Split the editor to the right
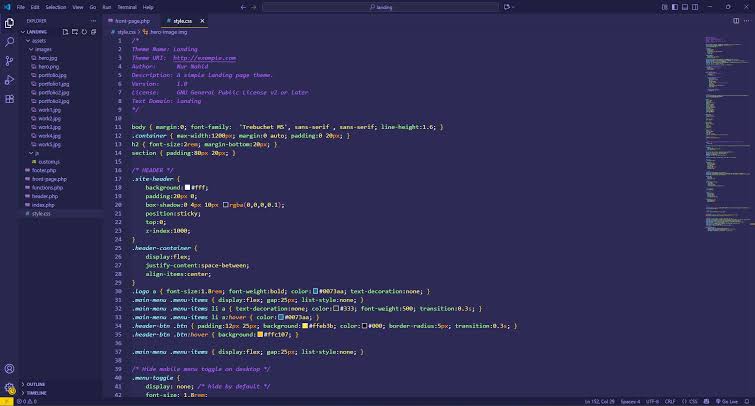 (736, 21)
